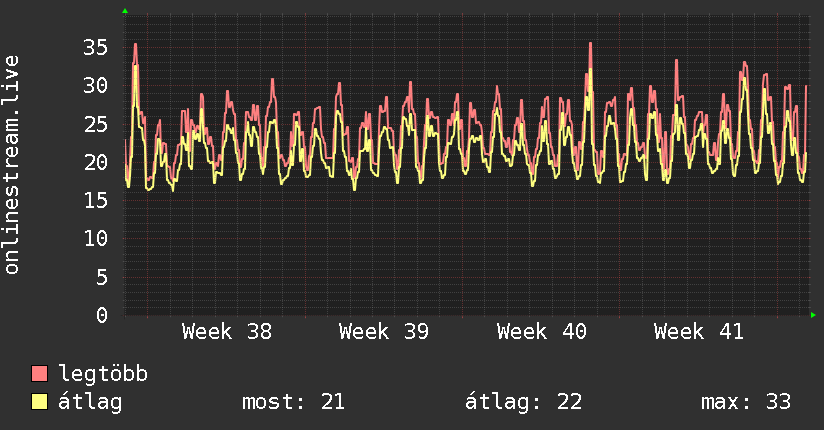Select the Week 39 axis label
Viewport: 824px width, 430px height.
pos(384,332)
